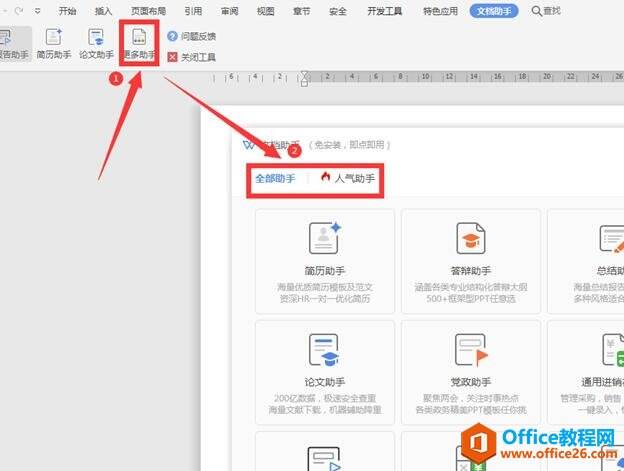Click the flame icon beside 人气助手

[x=326, y=177]
